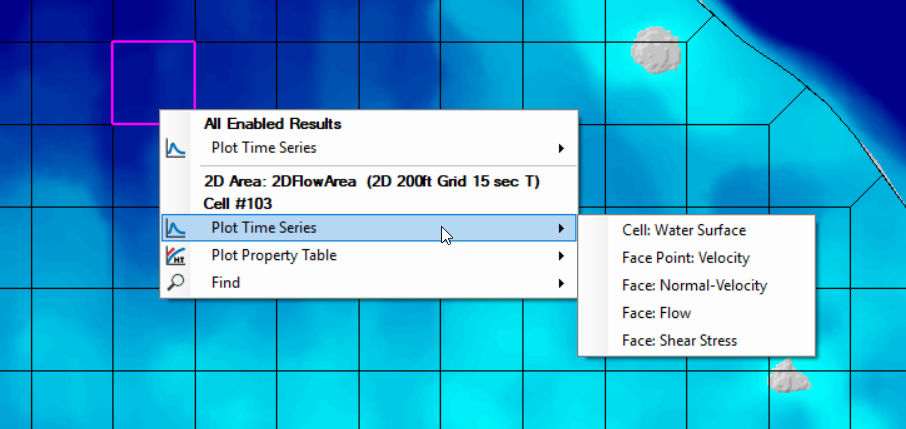Screen dimensions: 906x429
Task: Open the Plot Property Table menu entry
Action: click(x=274, y=255)
